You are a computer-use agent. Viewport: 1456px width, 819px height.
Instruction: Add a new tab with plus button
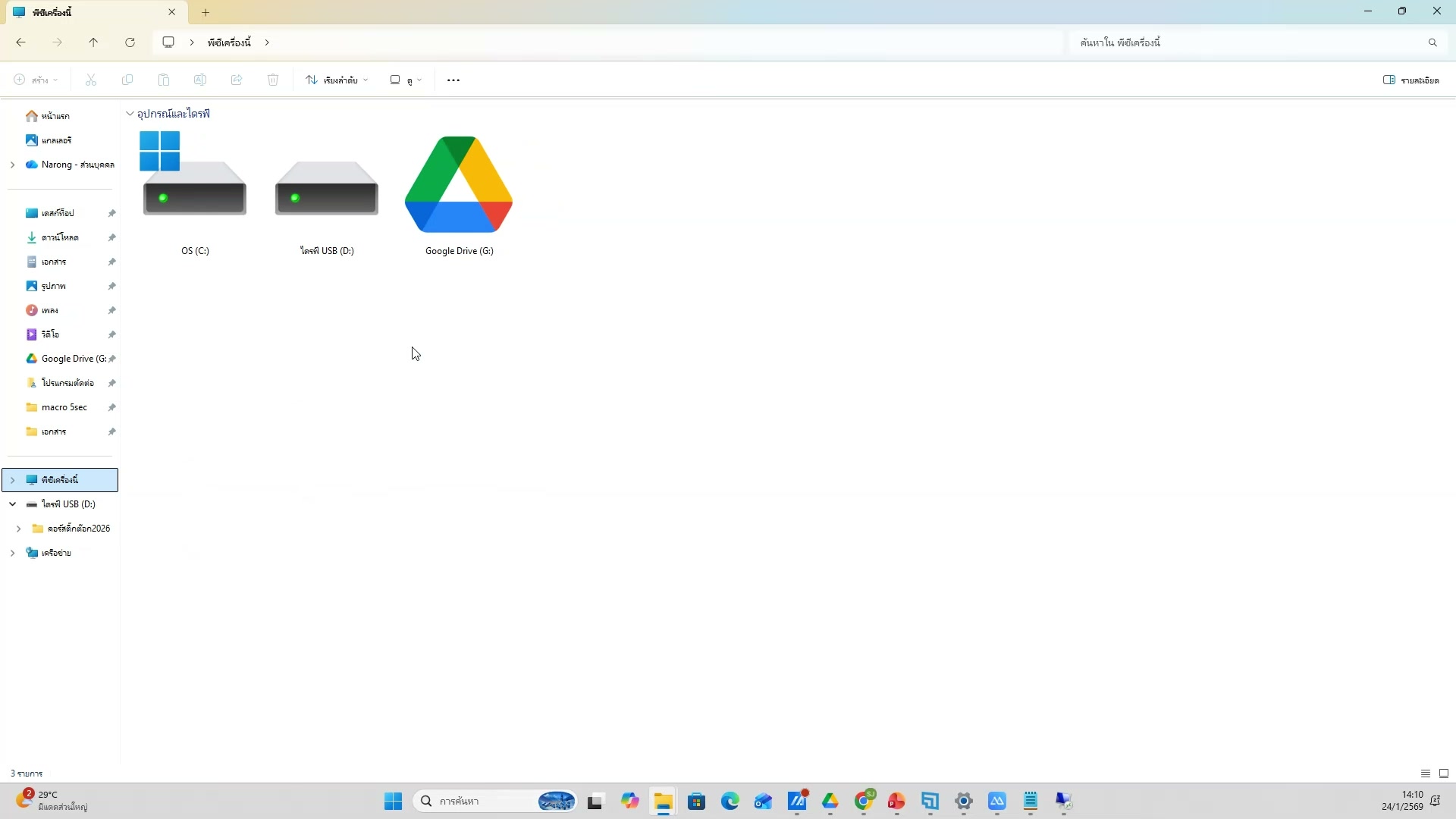(x=206, y=12)
